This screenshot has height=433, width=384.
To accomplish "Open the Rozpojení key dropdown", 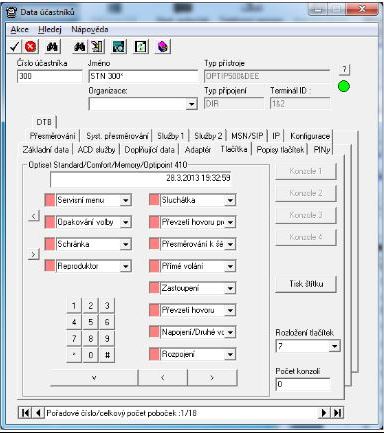I will (x=230, y=354).
